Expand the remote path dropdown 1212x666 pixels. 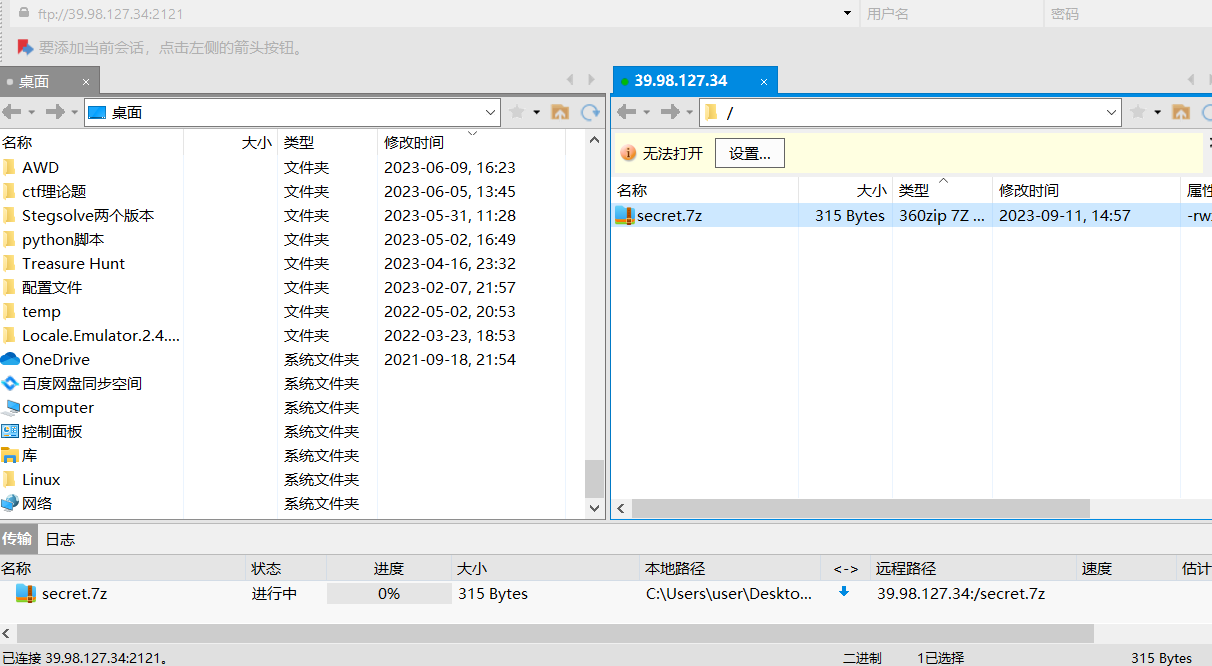1111,112
